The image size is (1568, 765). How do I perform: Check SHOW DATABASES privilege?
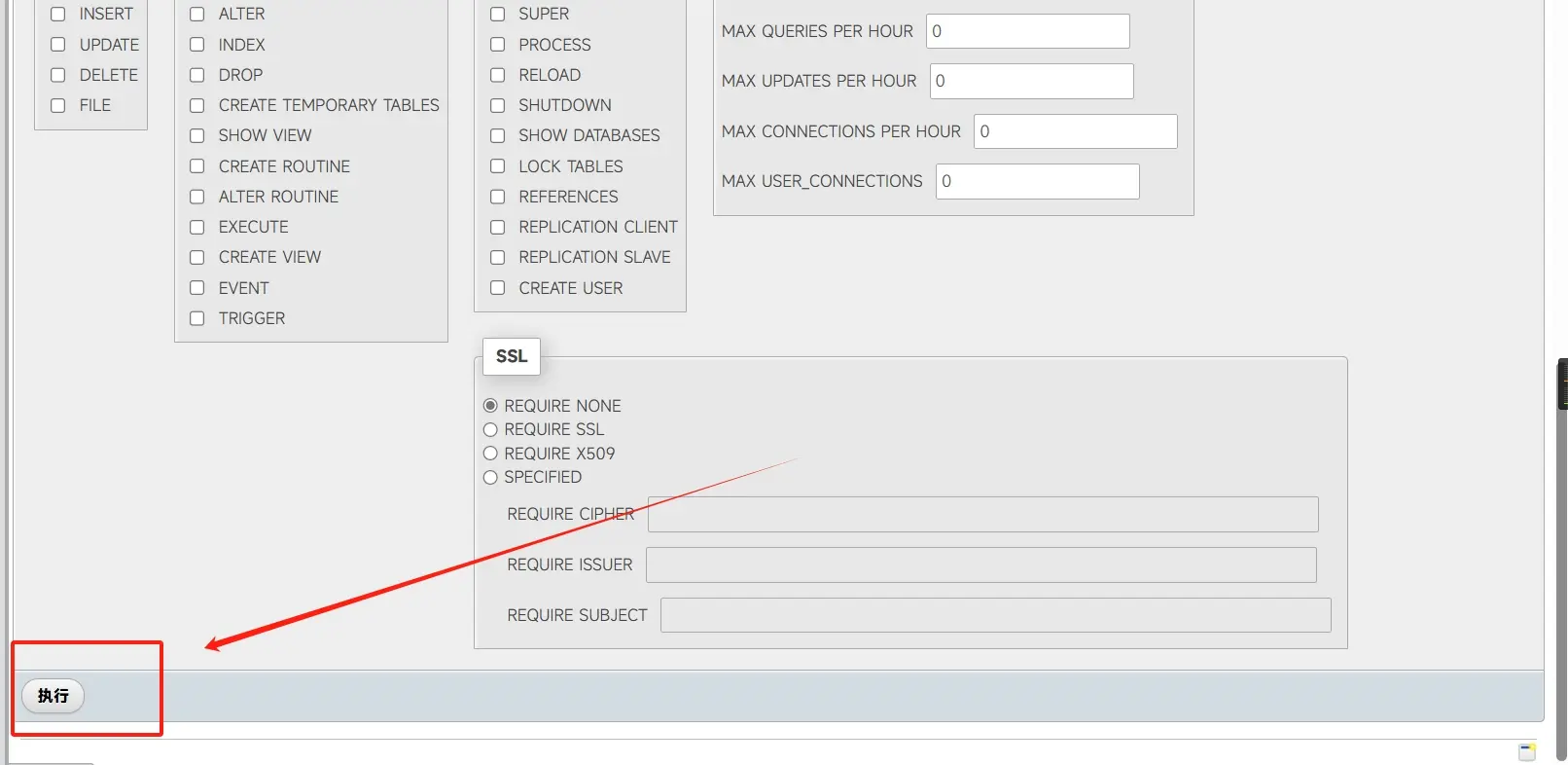click(x=498, y=135)
